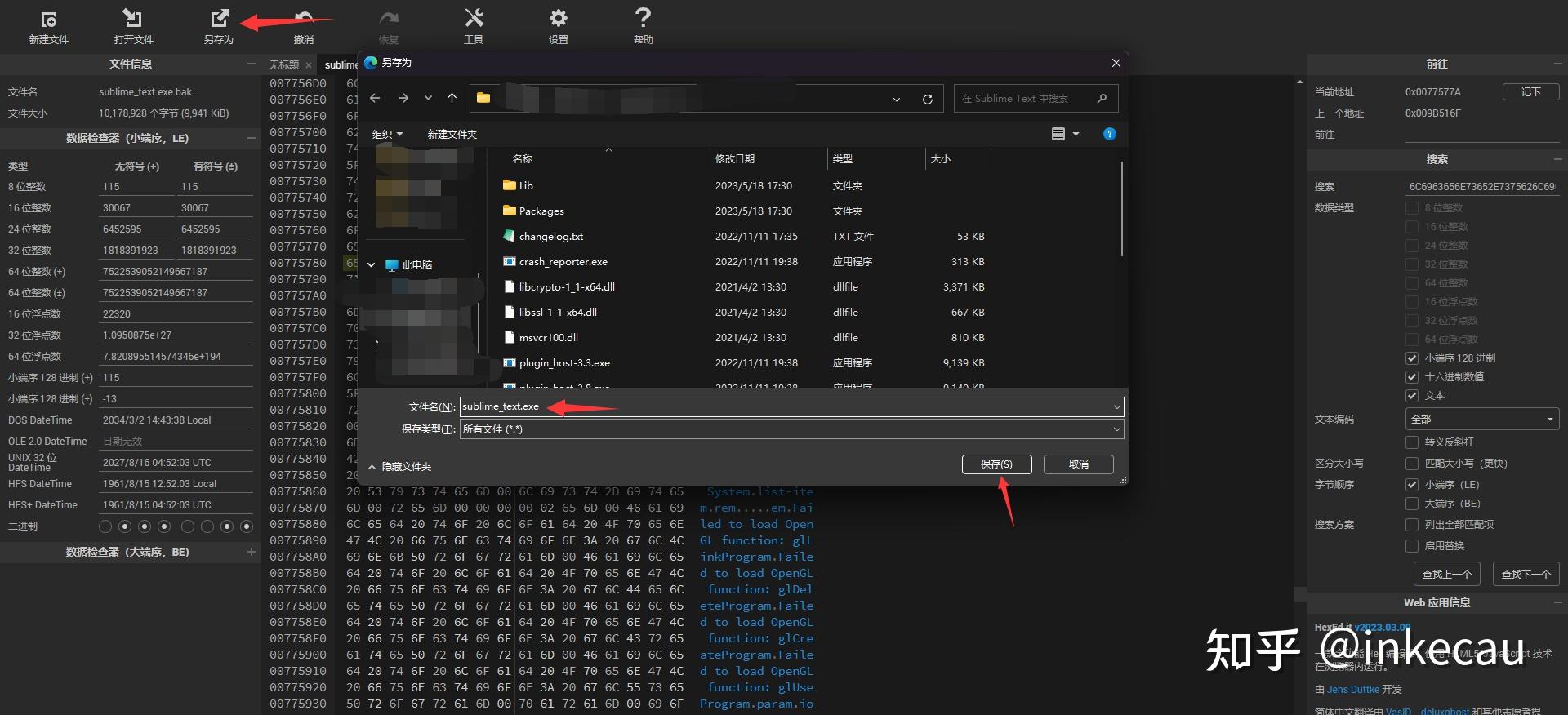Click the 保存(S) button
1568x715 pixels.
996,464
